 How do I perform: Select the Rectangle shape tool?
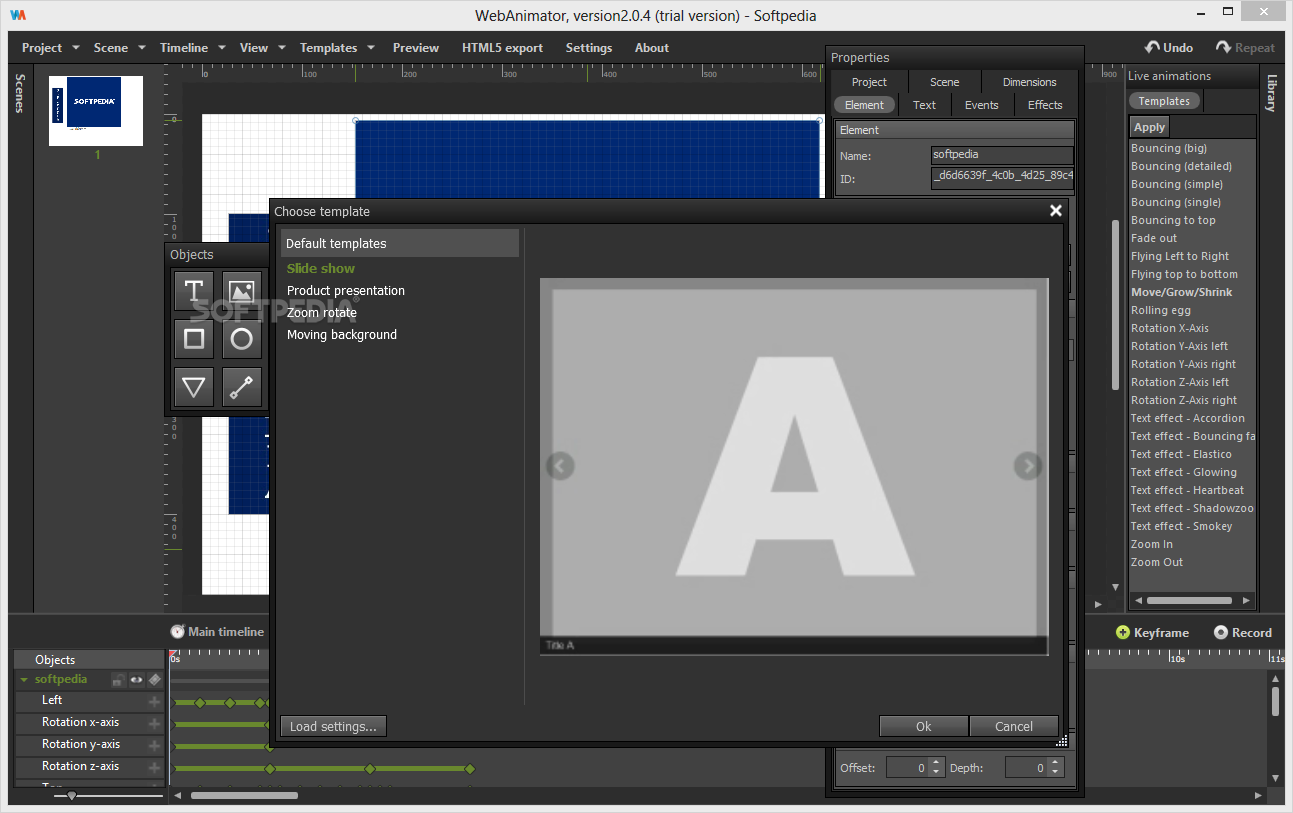194,339
